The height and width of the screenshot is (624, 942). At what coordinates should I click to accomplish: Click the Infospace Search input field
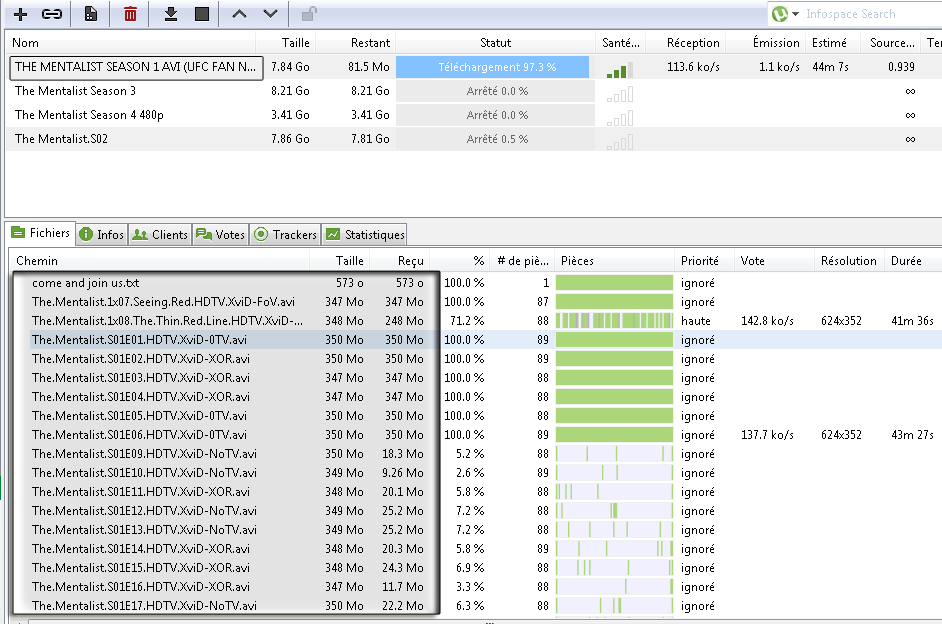pyautogui.click(x=871, y=14)
